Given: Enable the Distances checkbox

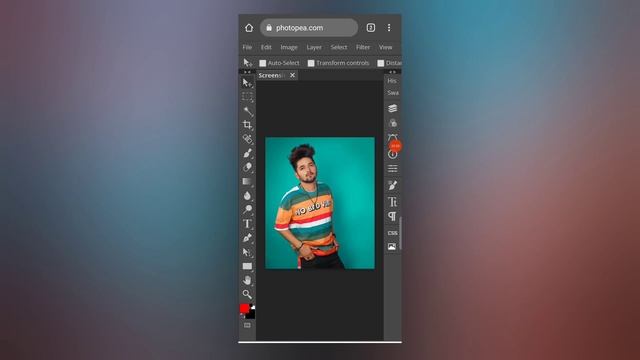Looking at the screenshot, I should click(x=381, y=63).
